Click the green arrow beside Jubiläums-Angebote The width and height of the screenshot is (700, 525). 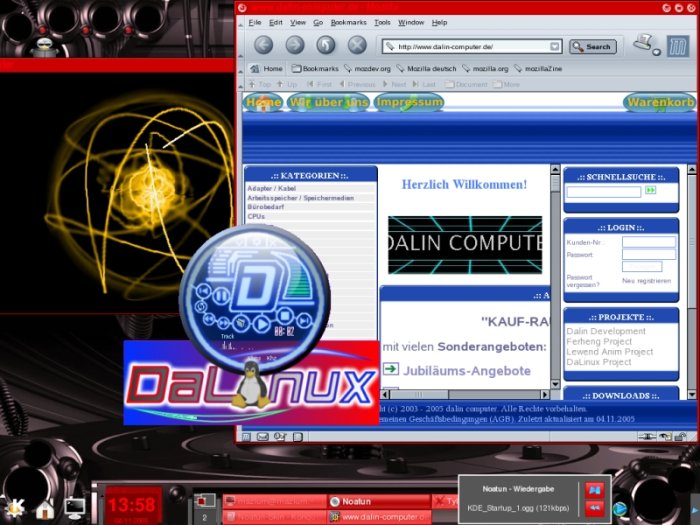[391, 368]
